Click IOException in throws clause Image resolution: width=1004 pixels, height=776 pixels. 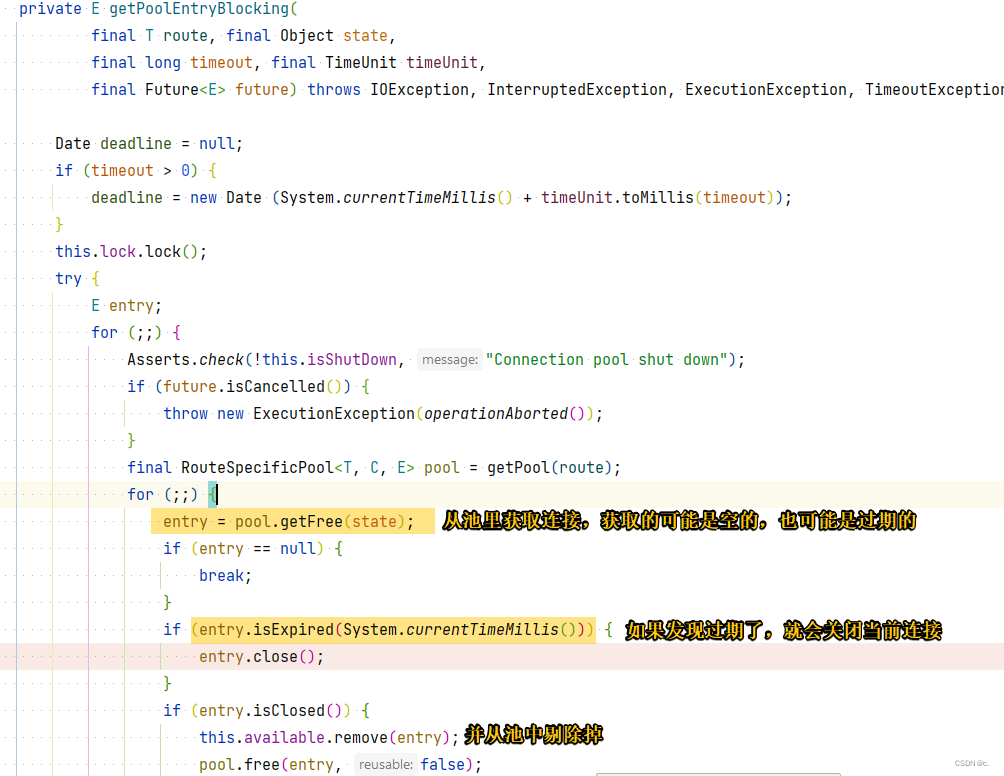(419, 90)
